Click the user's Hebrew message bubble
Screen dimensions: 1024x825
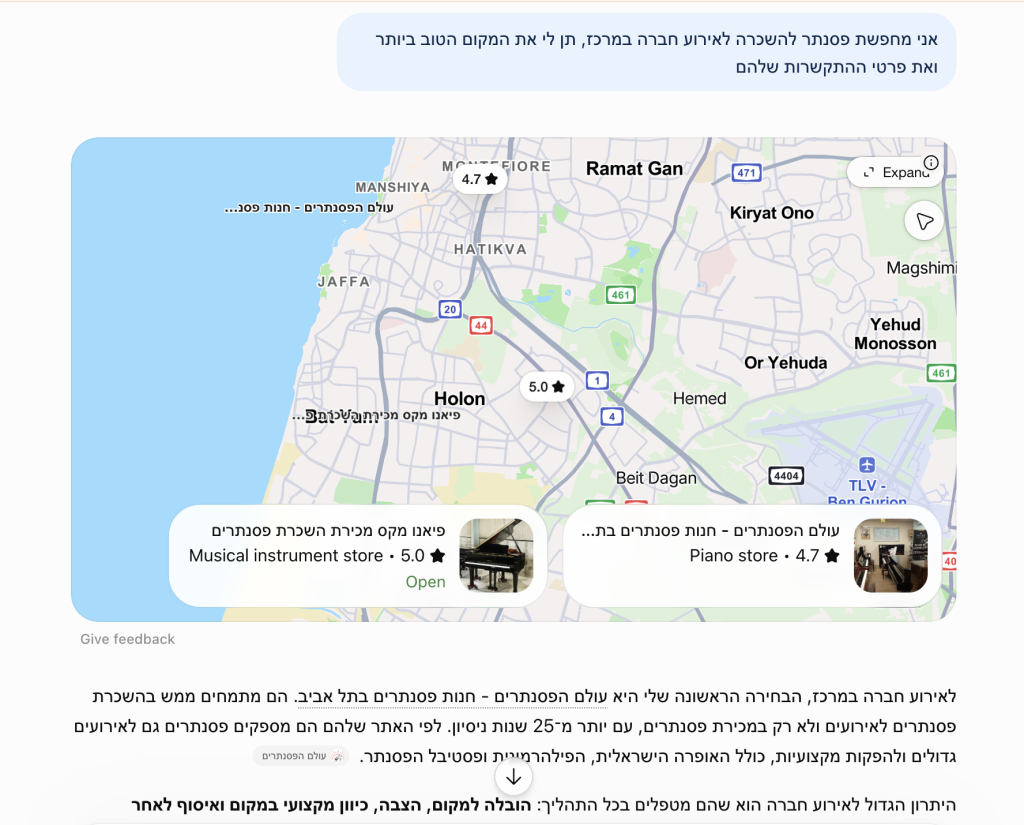coord(647,52)
